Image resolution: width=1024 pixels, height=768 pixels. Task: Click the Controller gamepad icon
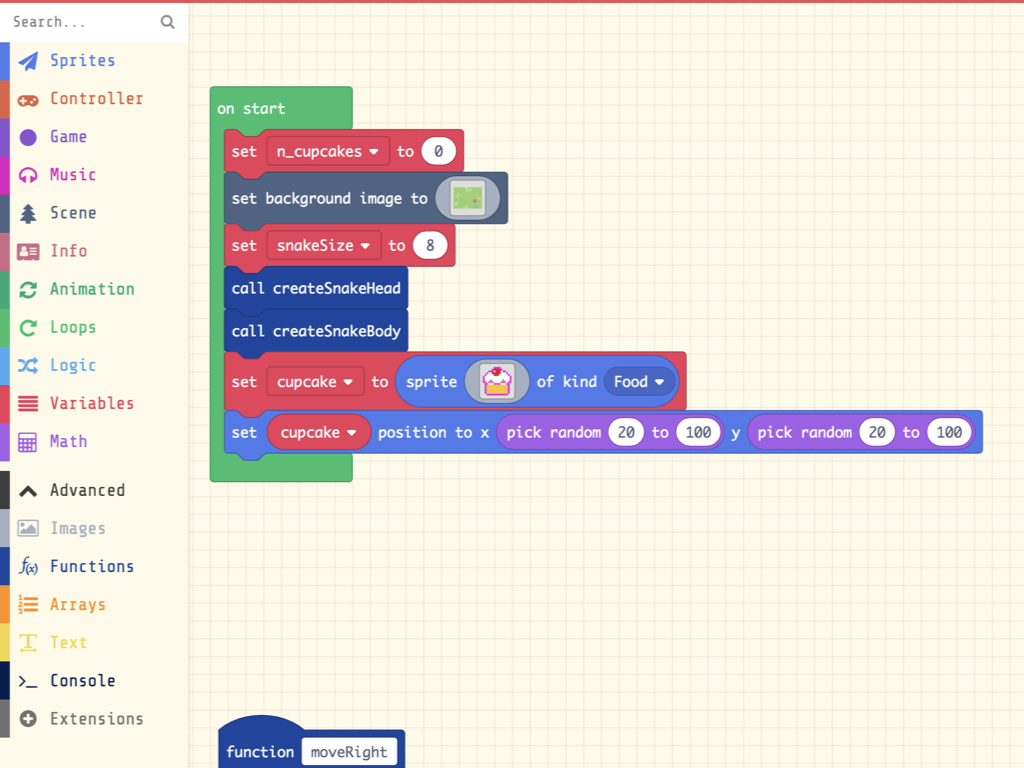[x=28, y=100]
